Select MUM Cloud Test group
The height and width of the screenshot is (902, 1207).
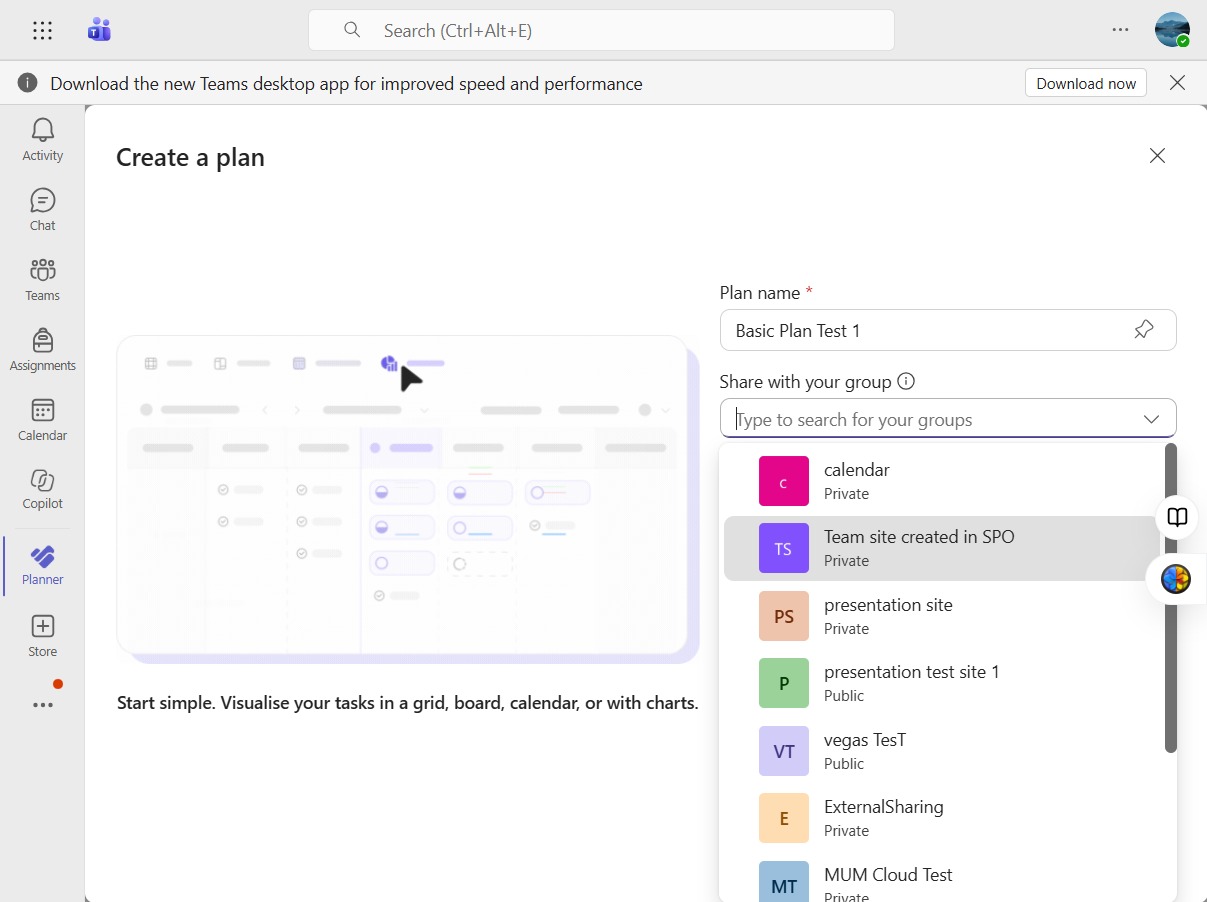941,880
